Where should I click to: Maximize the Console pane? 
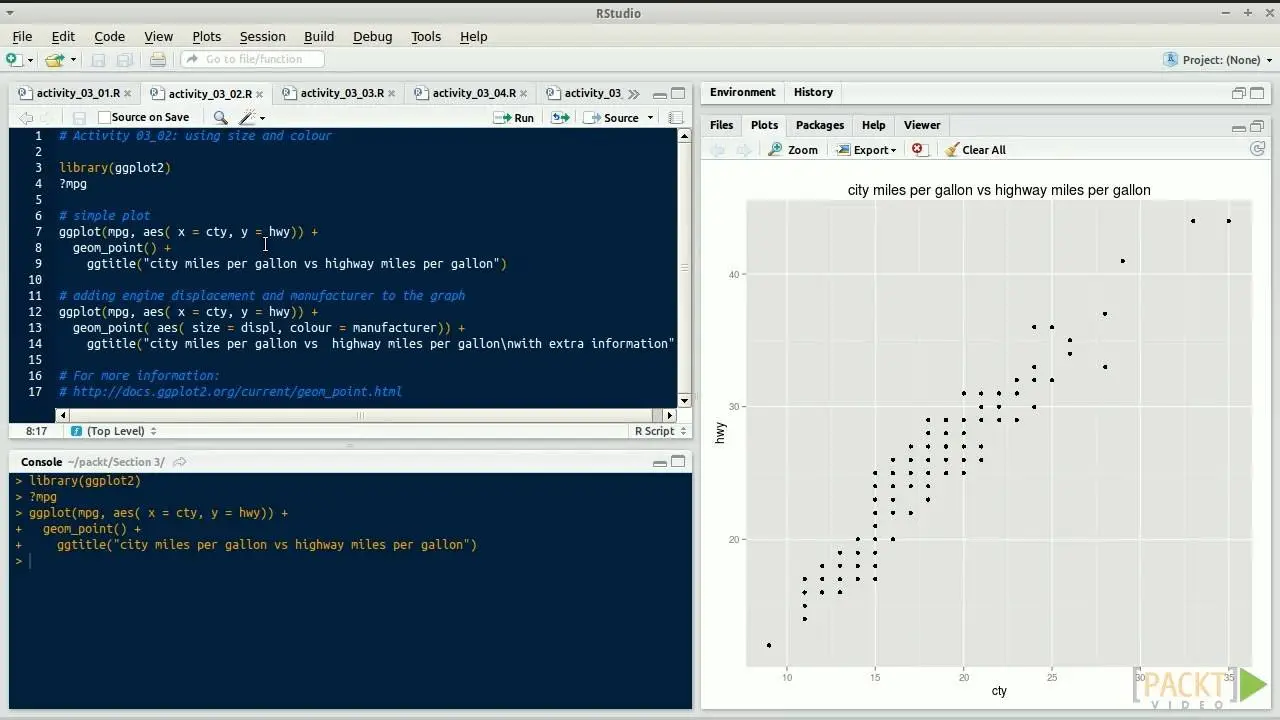pyautogui.click(x=678, y=462)
